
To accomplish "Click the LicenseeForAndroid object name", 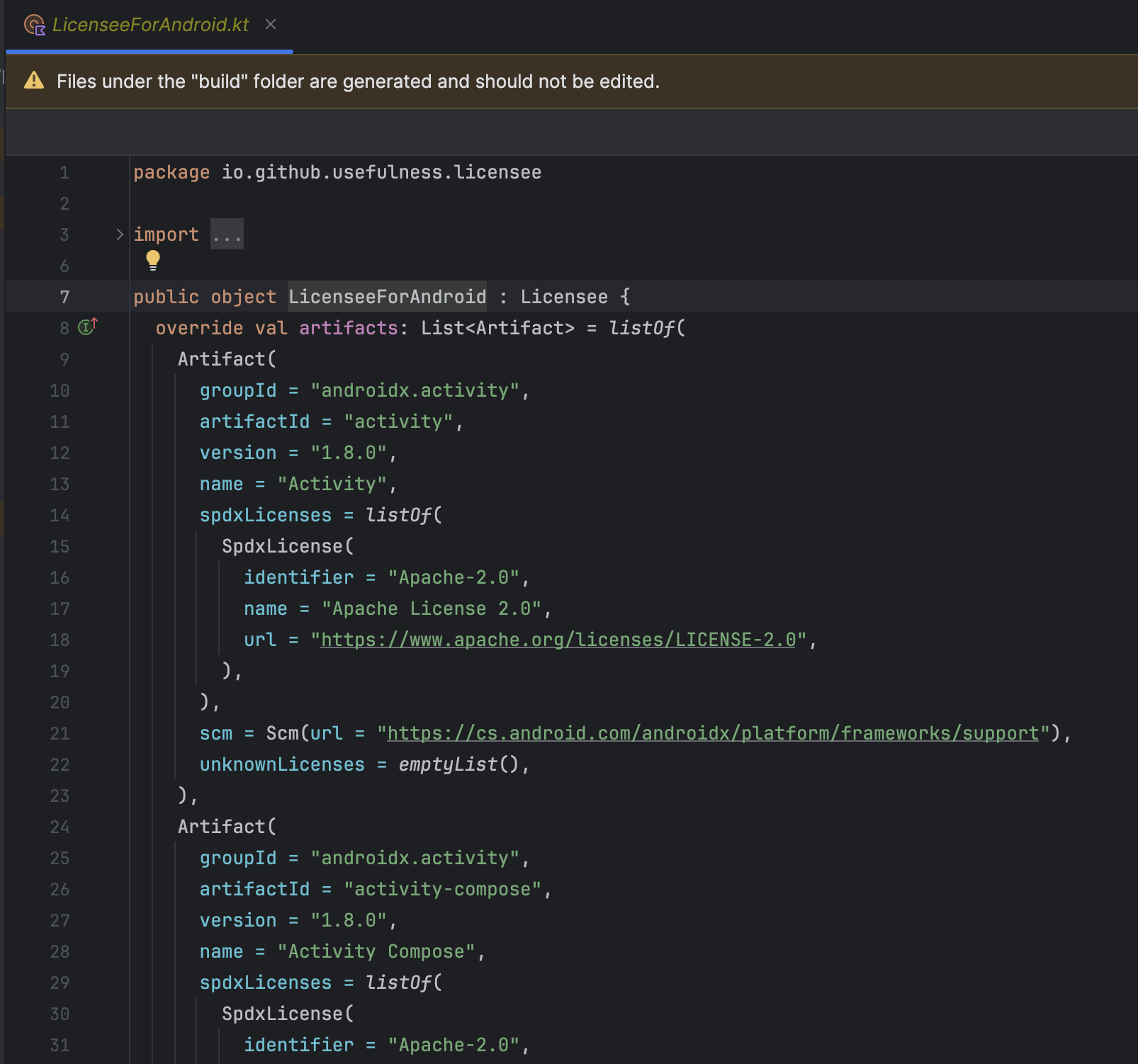I will (x=387, y=297).
